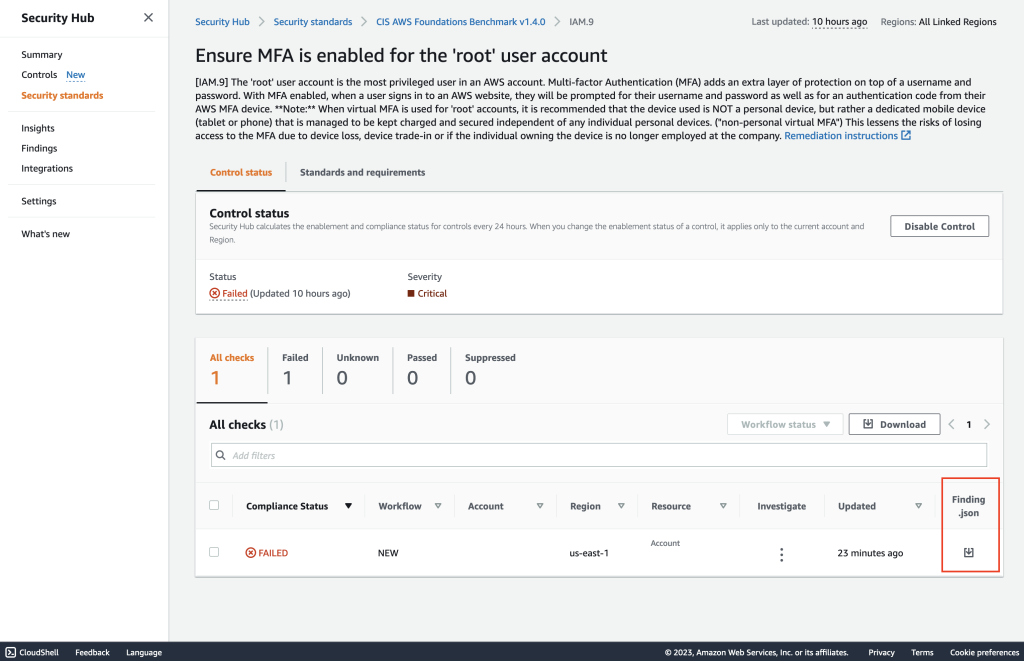The width and height of the screenshot is (1024, 661).
Task: Click the external link icon after Remediation instructions
Action: (906, 135)
